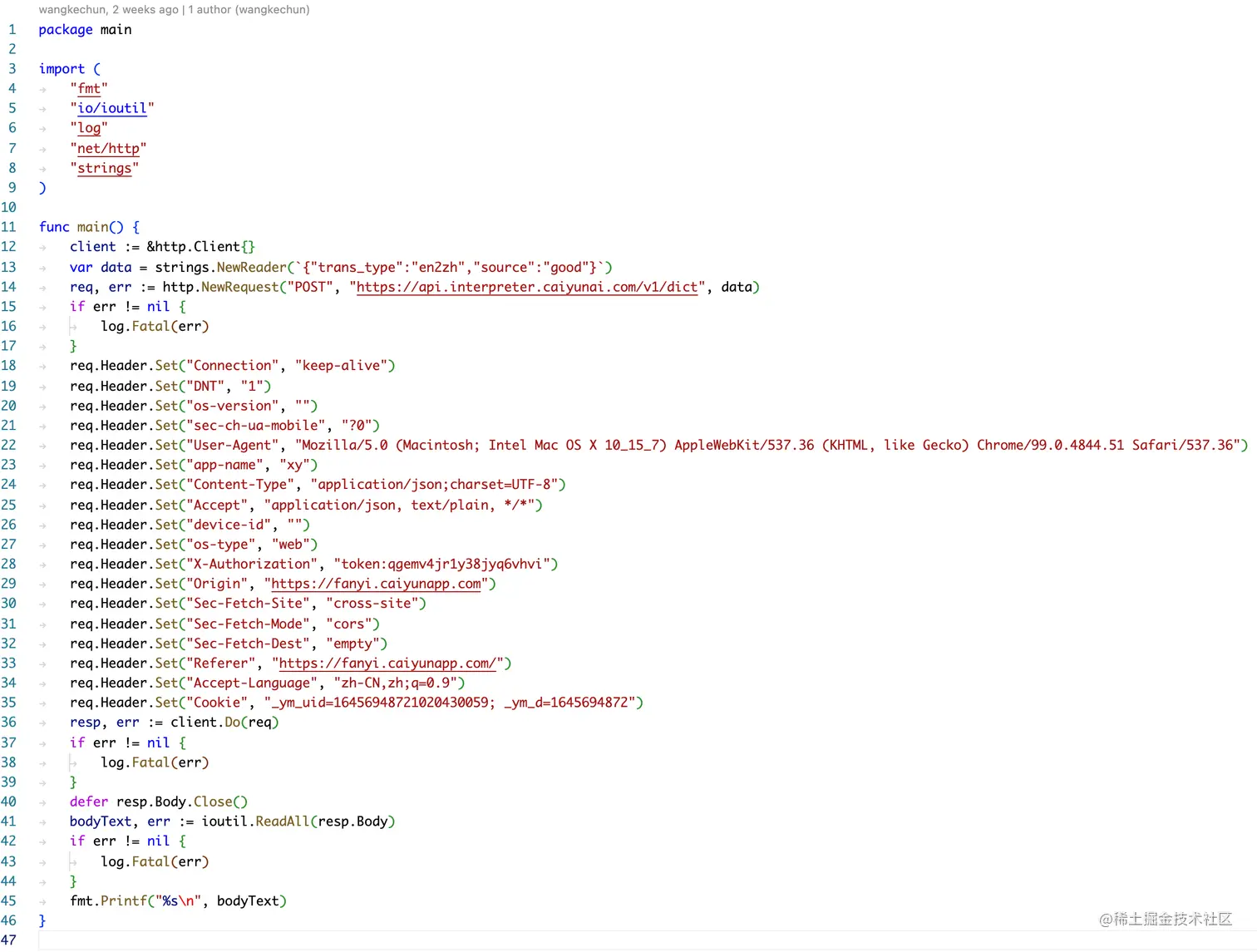Click the "Content-Type" header name
This screenshot has height=952, width=1257.
pyautogui.click(x=240, y=485)
